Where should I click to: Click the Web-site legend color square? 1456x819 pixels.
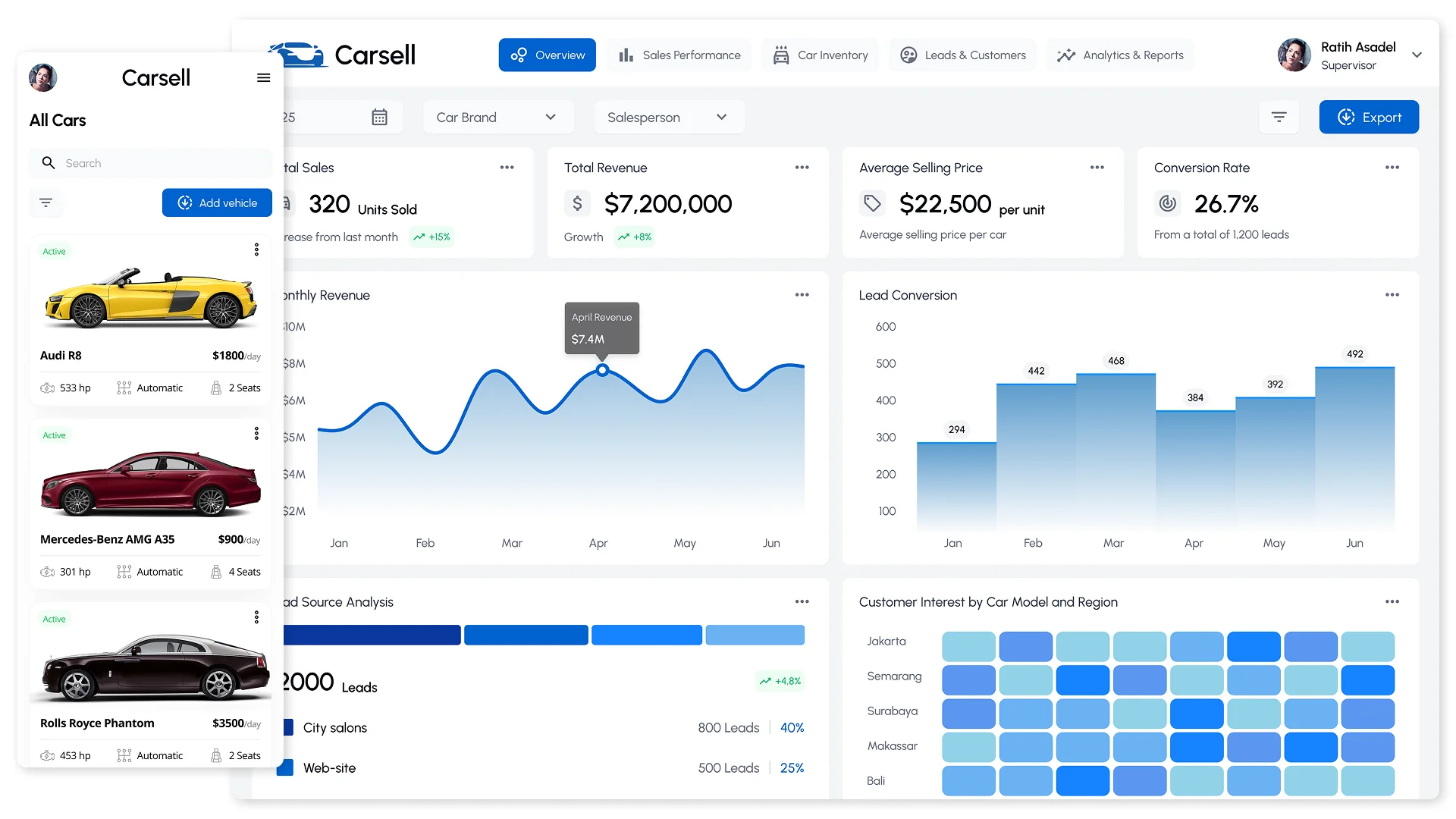[286, 767]
